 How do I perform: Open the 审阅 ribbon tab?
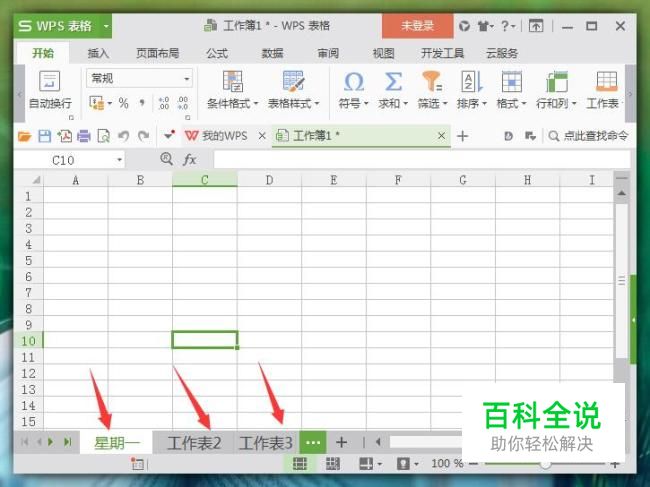pos(328,53)
